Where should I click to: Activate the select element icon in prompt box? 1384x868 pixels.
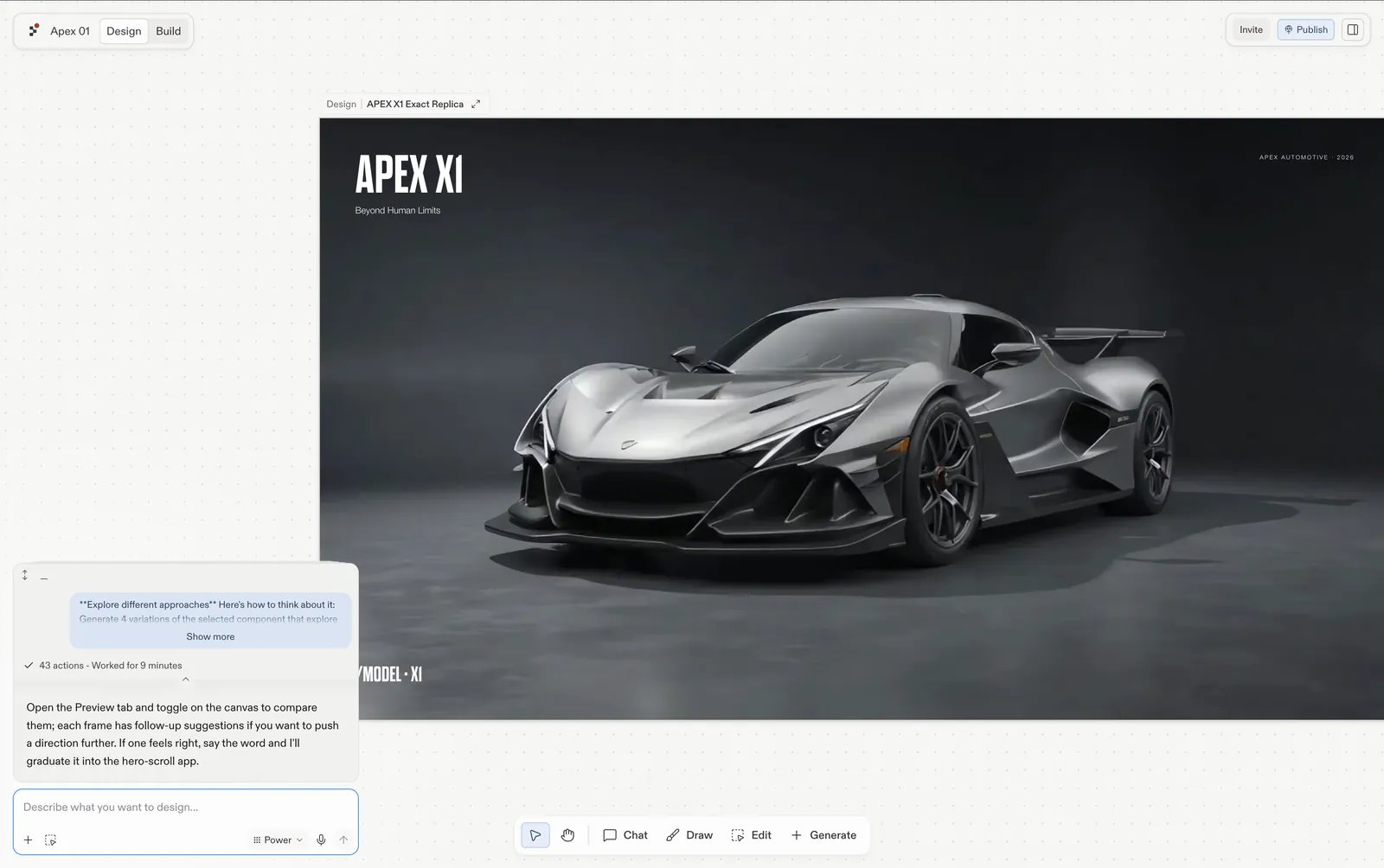point(50,839)
